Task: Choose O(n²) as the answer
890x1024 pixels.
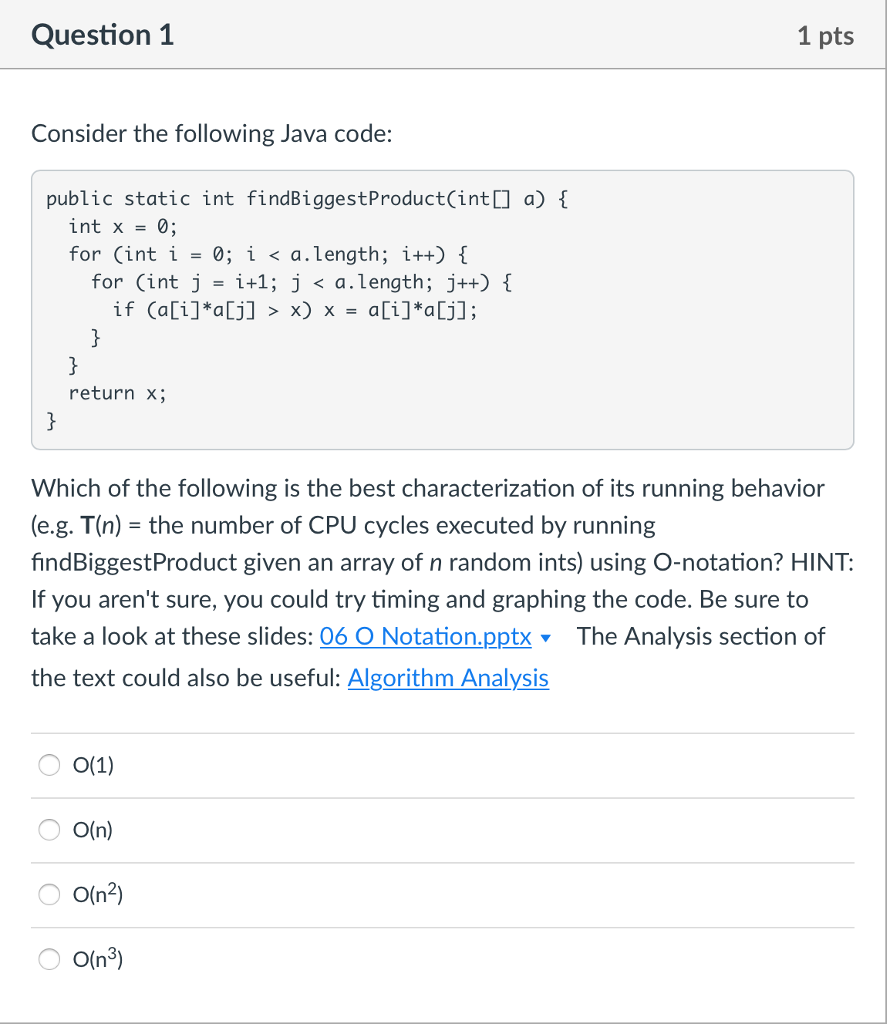Action: 48,894
